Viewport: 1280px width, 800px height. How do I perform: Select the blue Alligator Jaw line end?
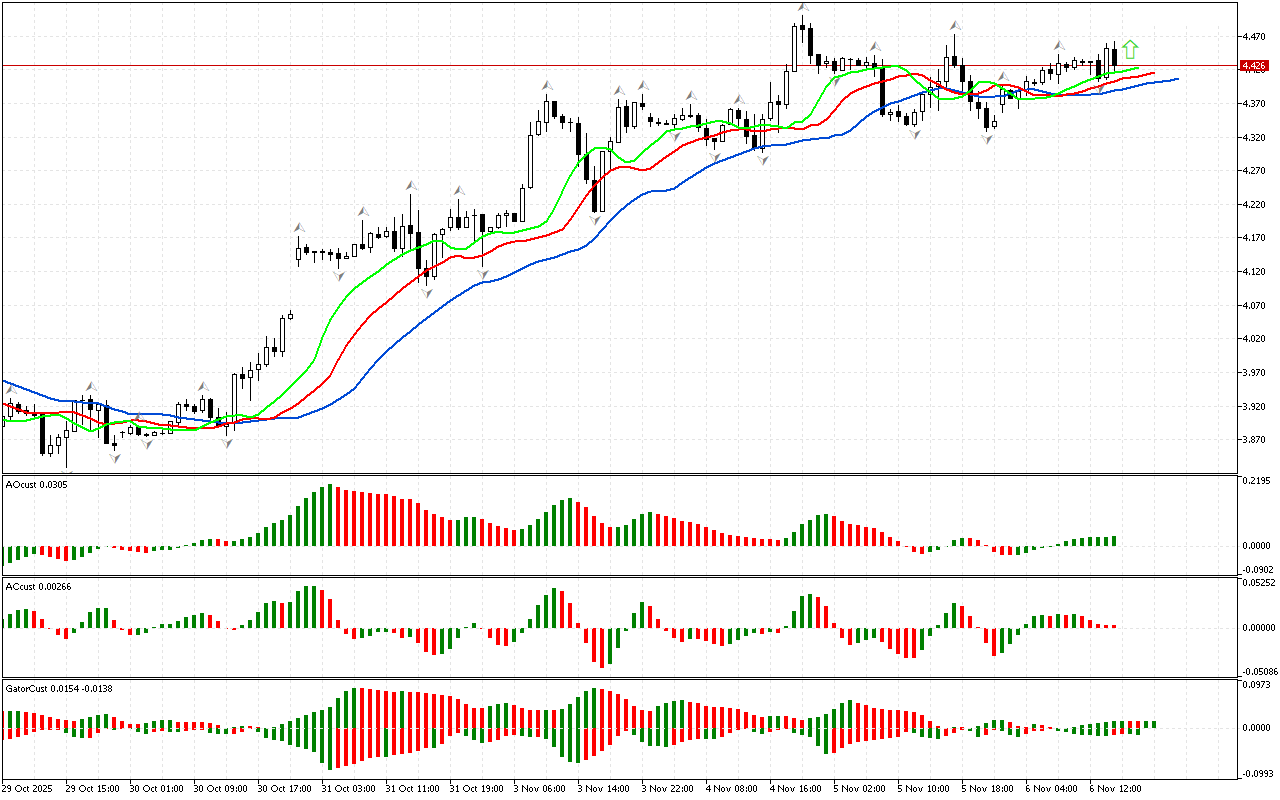[x=1176, y=79]
